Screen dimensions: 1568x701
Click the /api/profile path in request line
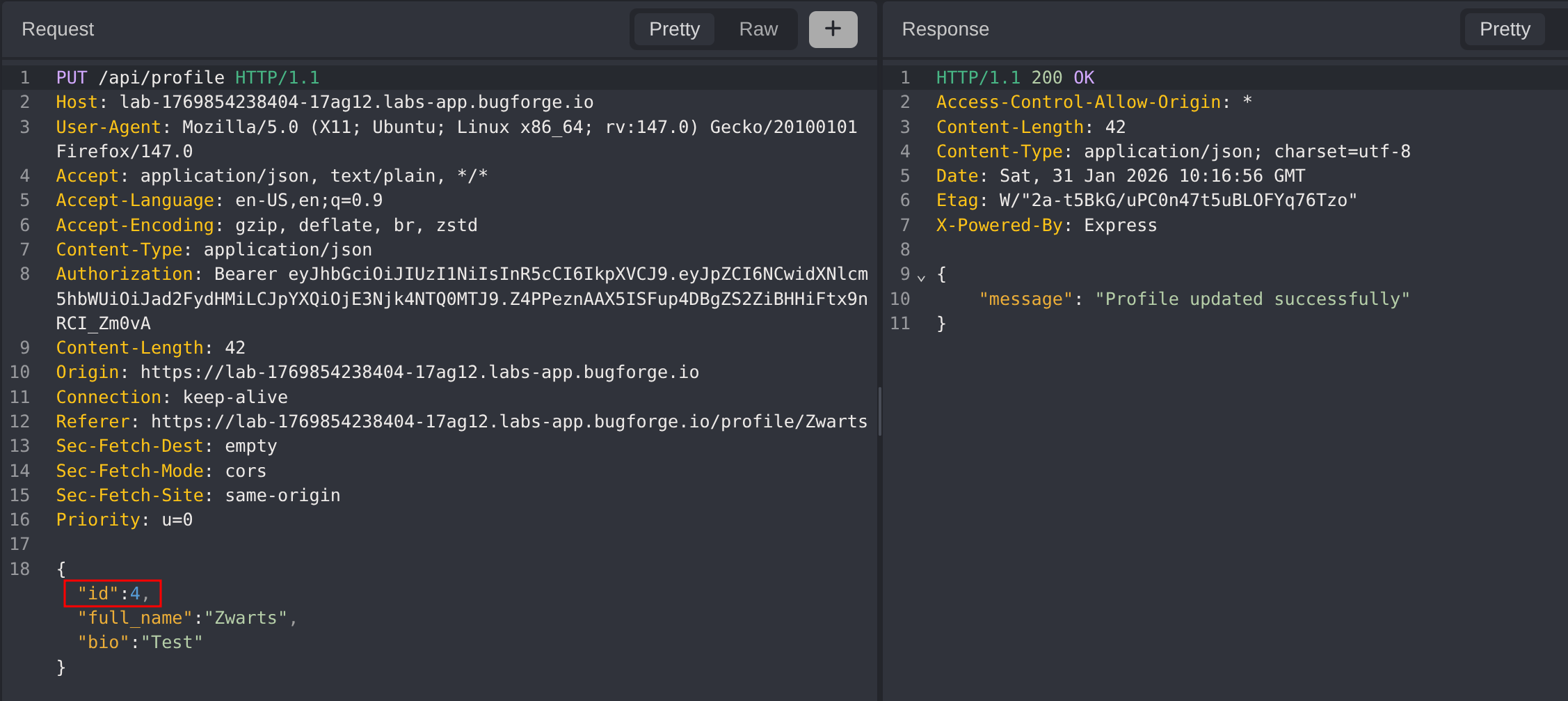(161, 77)
